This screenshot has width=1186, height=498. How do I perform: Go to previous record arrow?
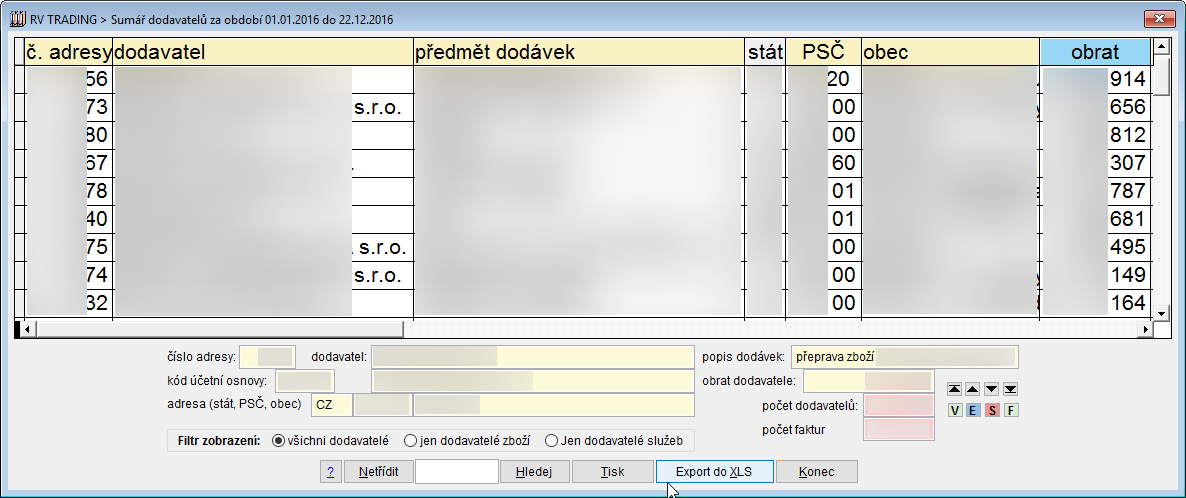pyautogui.click(x=973, y=389)
